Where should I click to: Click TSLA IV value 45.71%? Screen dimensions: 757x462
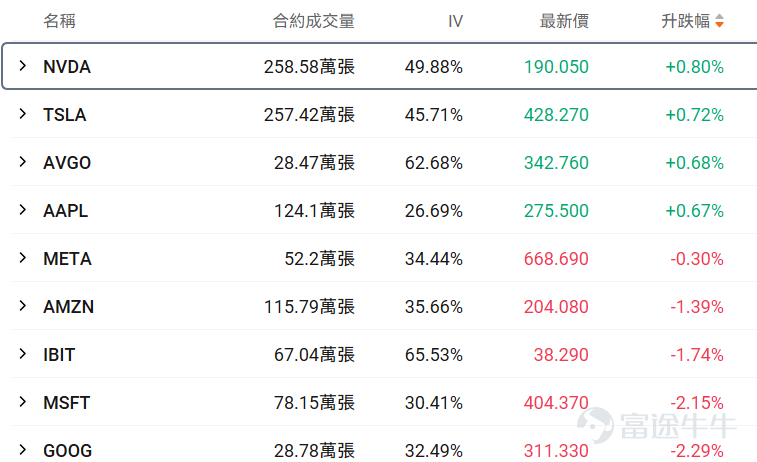tap(434, 115)
